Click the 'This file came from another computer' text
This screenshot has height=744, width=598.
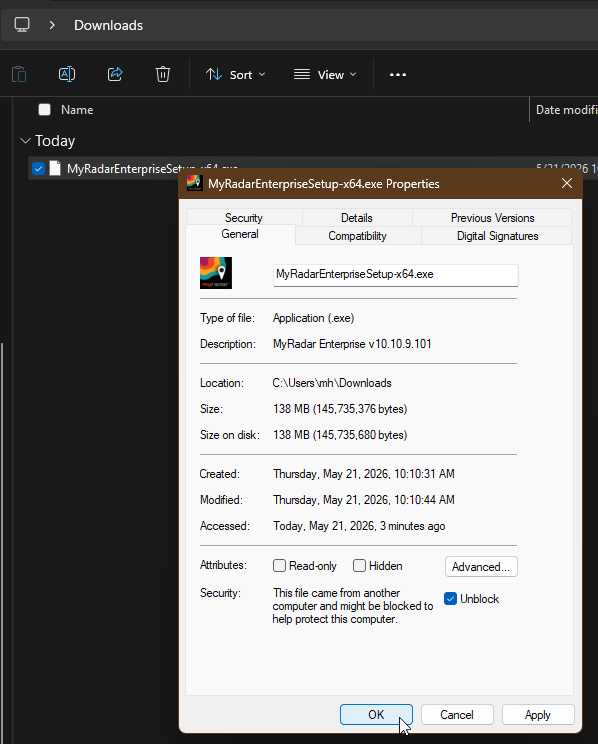tap(353, 606)
